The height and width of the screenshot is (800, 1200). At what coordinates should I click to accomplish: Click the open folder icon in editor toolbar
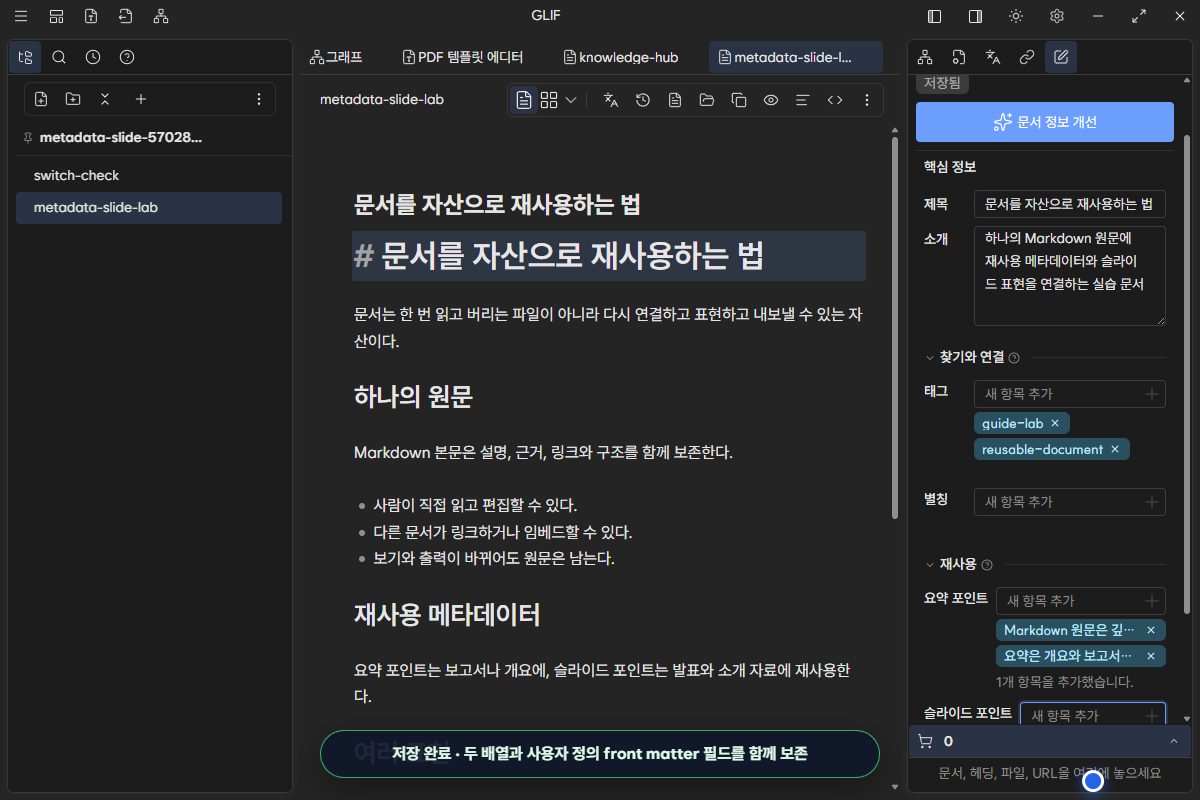707,100
